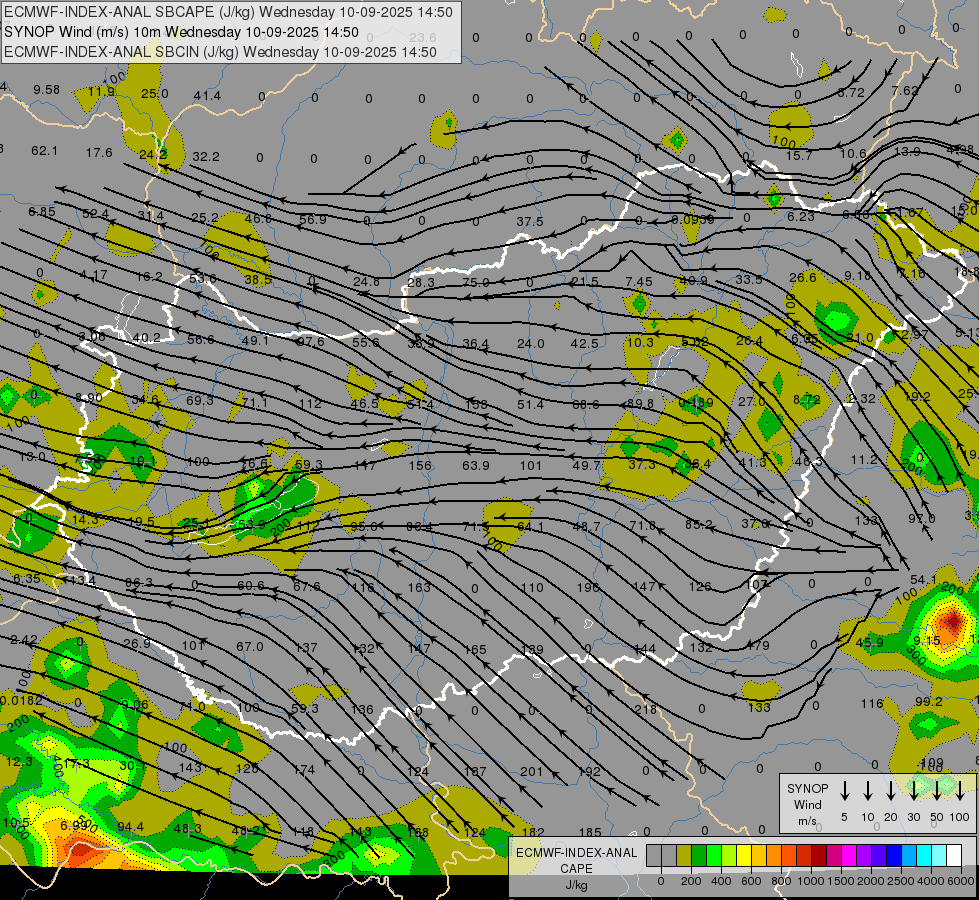The image size is (979, 900).
Task: Click the map value 153
Action: click(x=476, y=404)
